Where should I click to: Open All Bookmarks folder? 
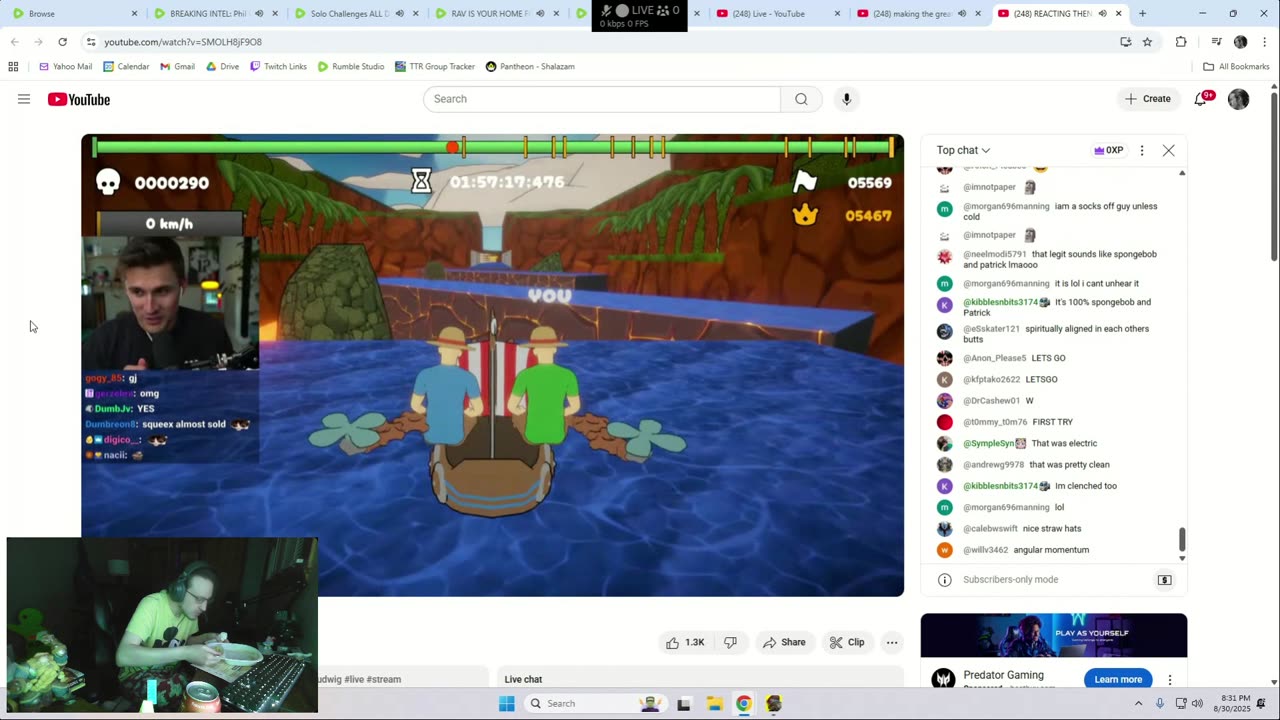pos(1236,67)
